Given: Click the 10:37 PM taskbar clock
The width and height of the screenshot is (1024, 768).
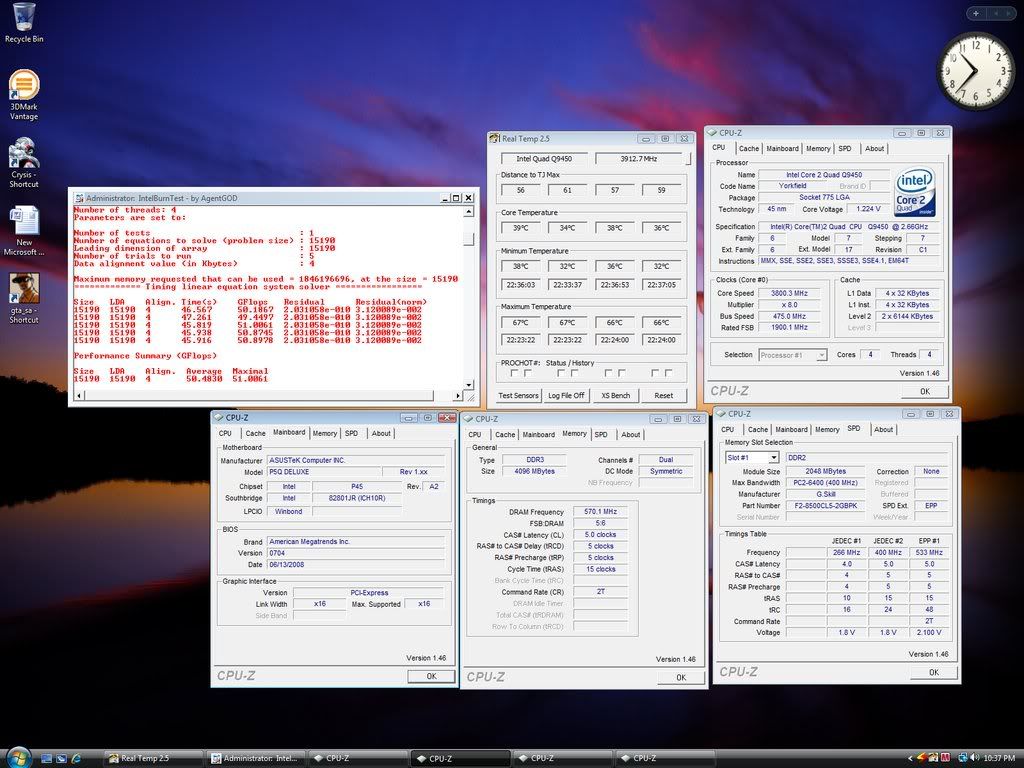Looking at the screenshot, I should click(x=999, y=758).
